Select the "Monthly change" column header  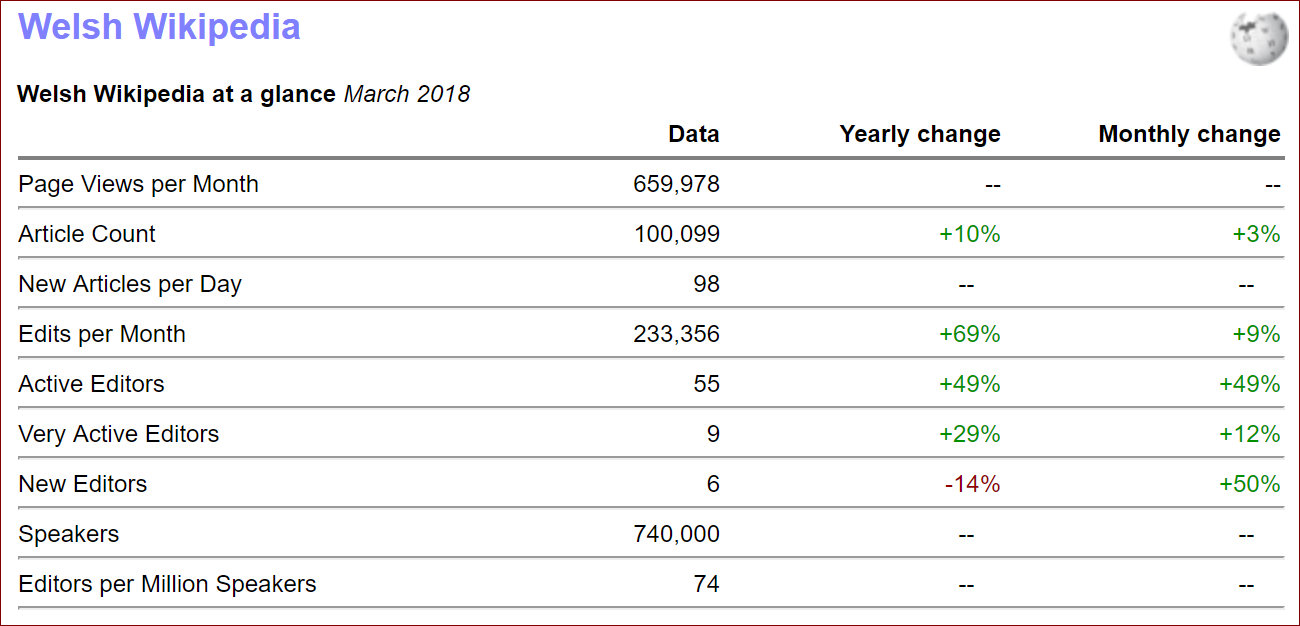point(1189,134)
